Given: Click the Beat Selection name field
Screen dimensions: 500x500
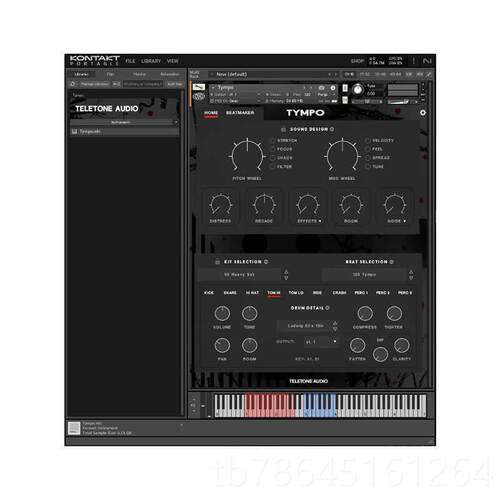Looking at the screenshot, I should (364, 275).
